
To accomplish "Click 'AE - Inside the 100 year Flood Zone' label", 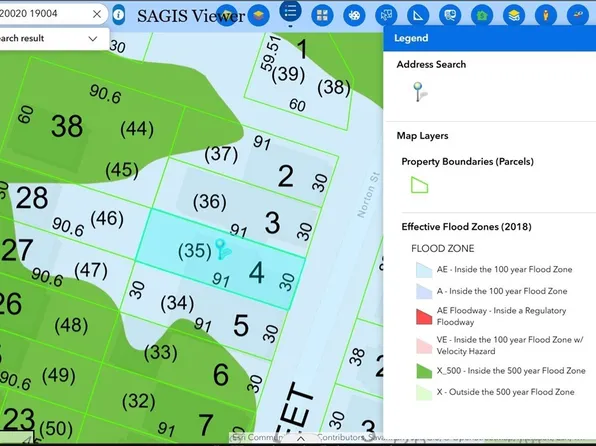I will pos(504,270).
